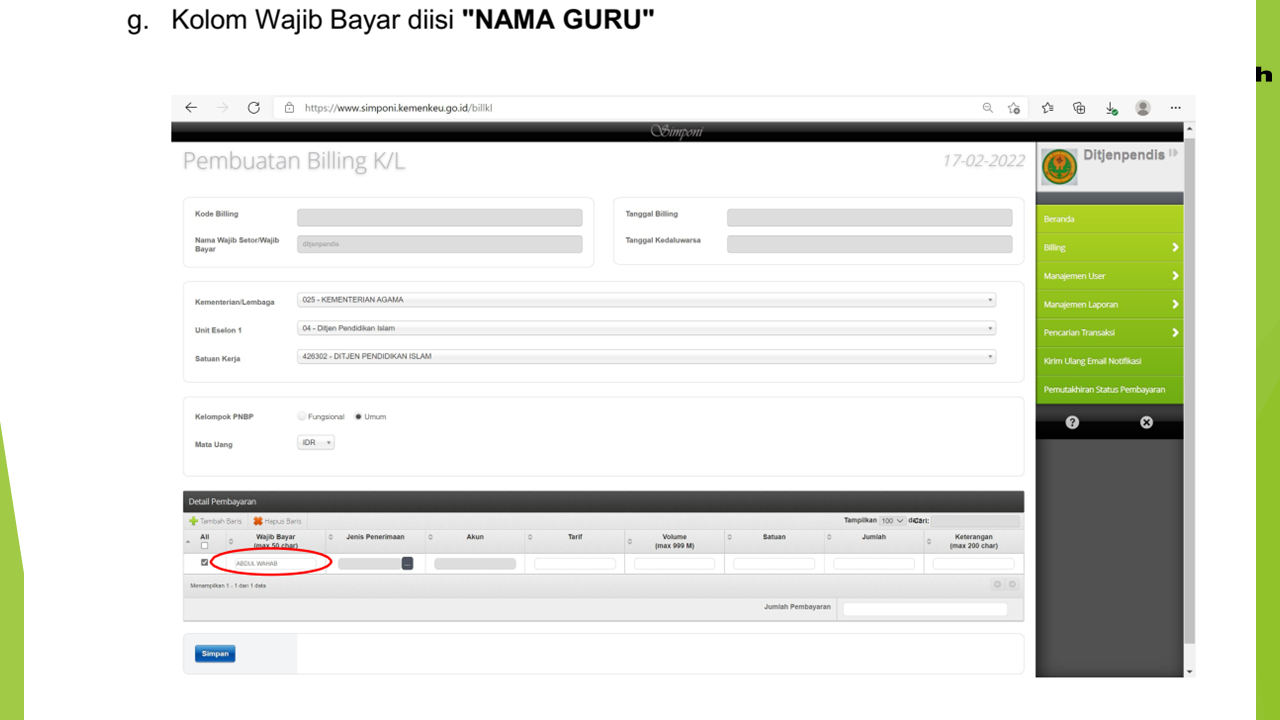The width and height of the screenshot is (1280, 720).
Task: Click the Jumlah input field in the row
Action: point(874,564)
